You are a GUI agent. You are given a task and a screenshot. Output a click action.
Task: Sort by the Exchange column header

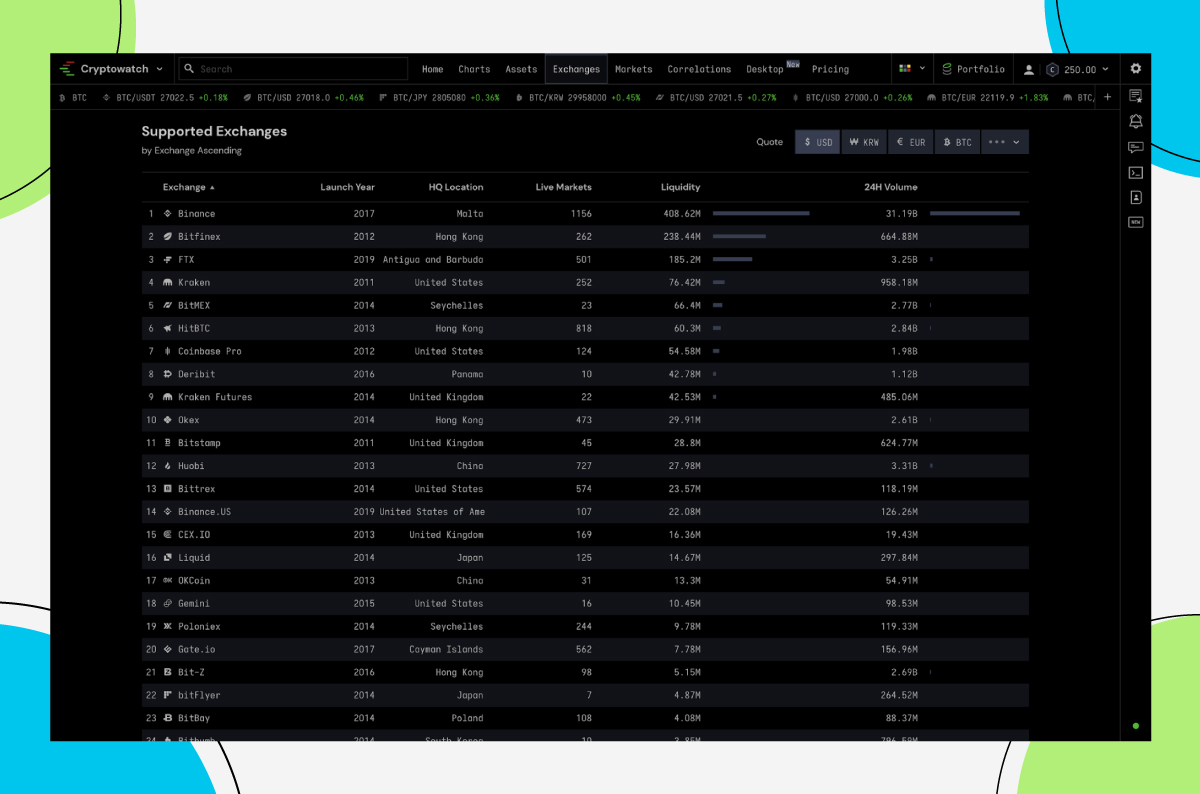[184, 187]
